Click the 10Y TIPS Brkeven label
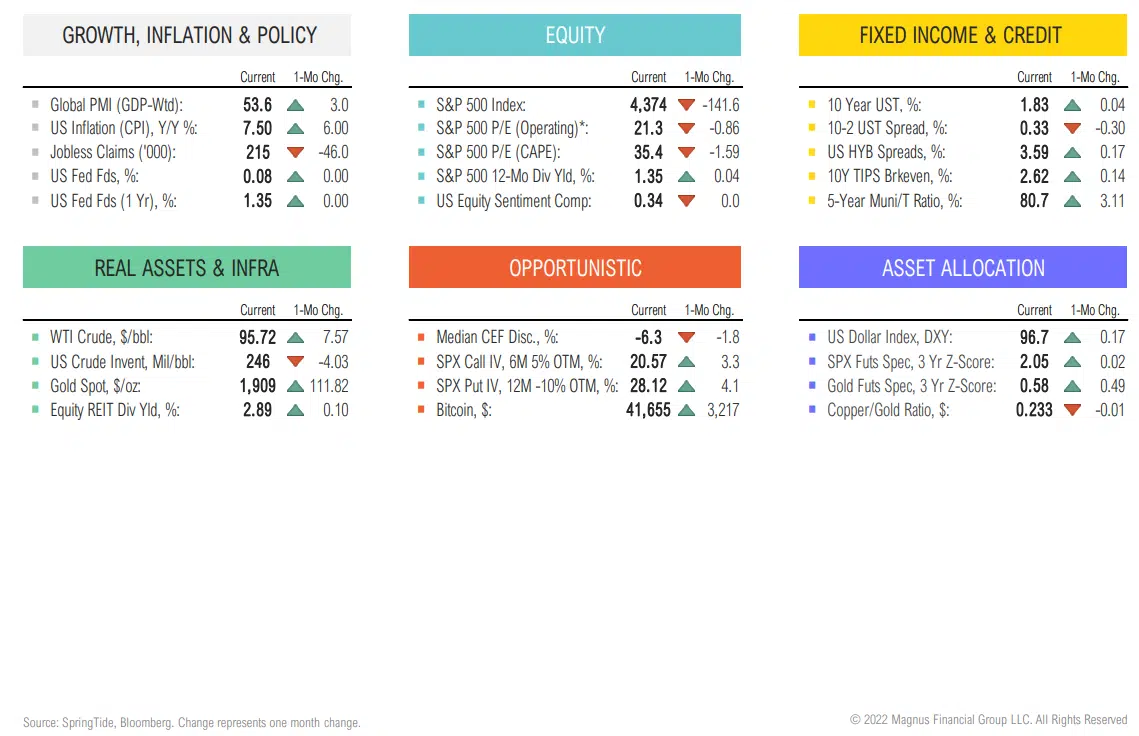This screenshot has height=736, width=1139. tap(889, 176)
